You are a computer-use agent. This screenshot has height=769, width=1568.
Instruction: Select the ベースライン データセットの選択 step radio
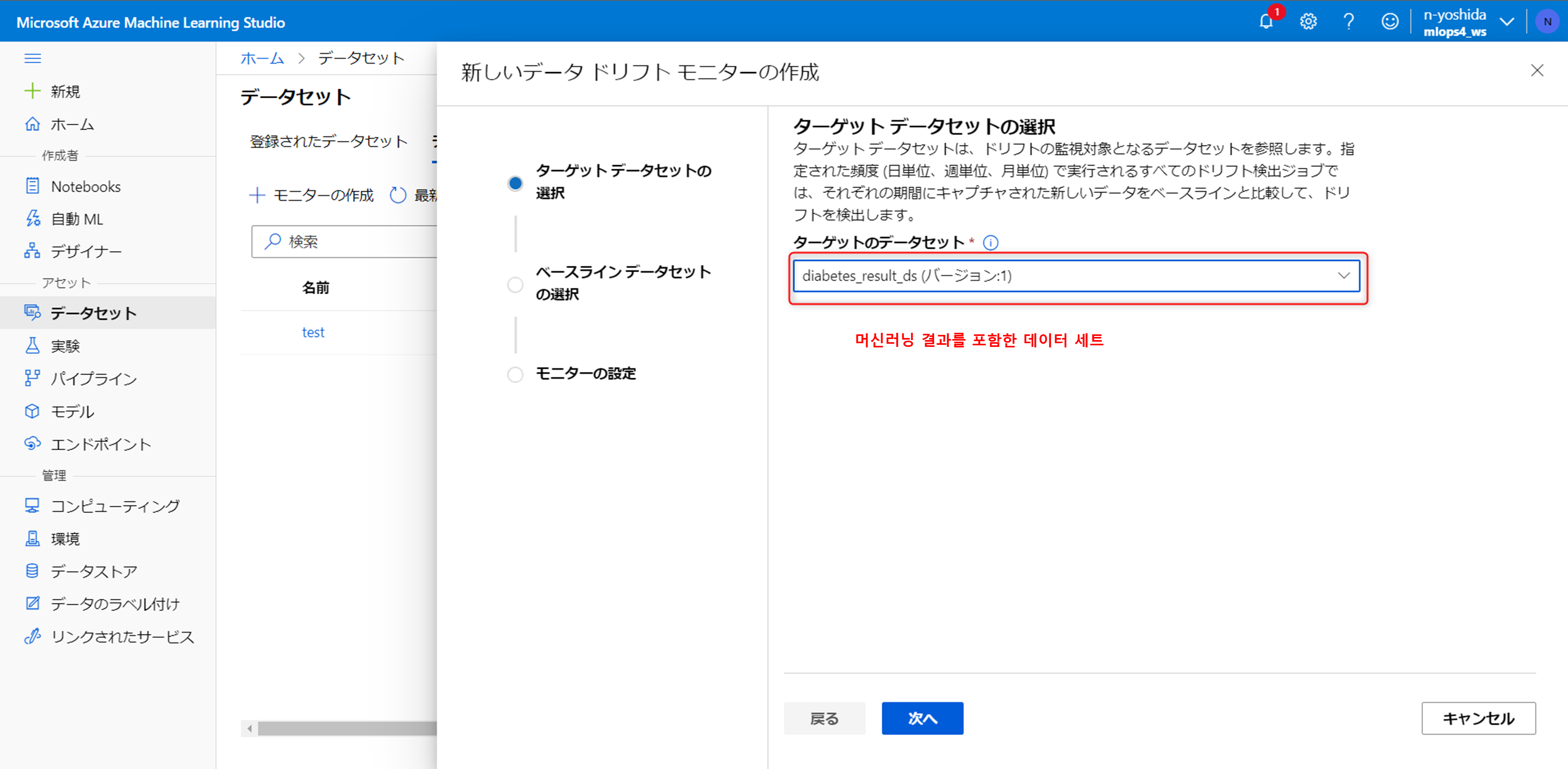coord(515,284)
